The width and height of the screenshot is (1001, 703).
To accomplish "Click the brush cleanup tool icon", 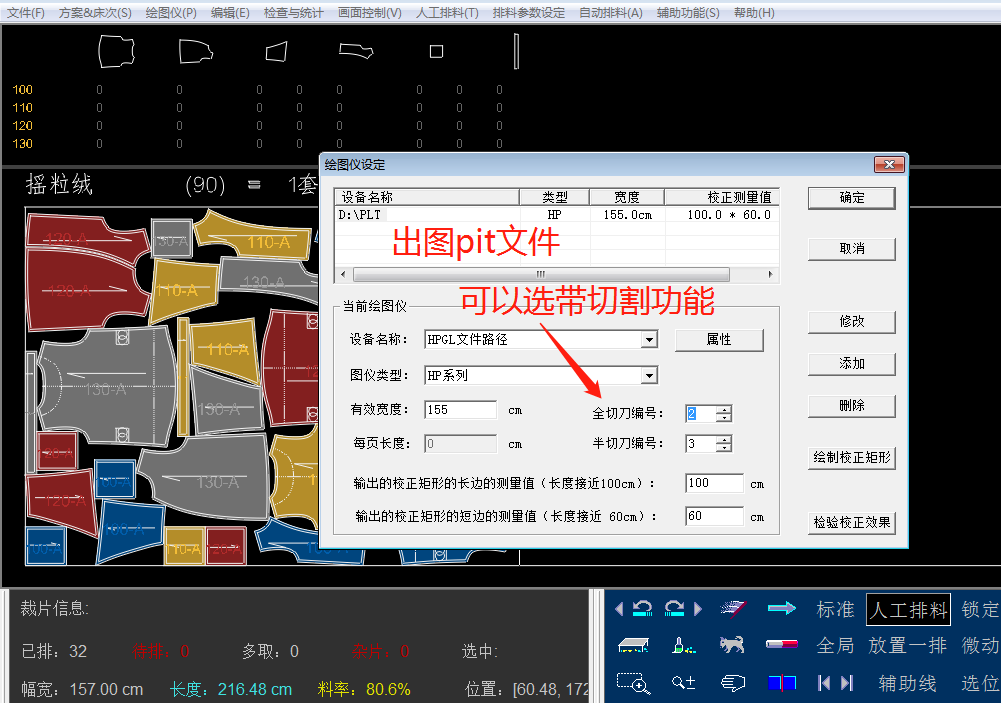I will [x=680, y=645].
